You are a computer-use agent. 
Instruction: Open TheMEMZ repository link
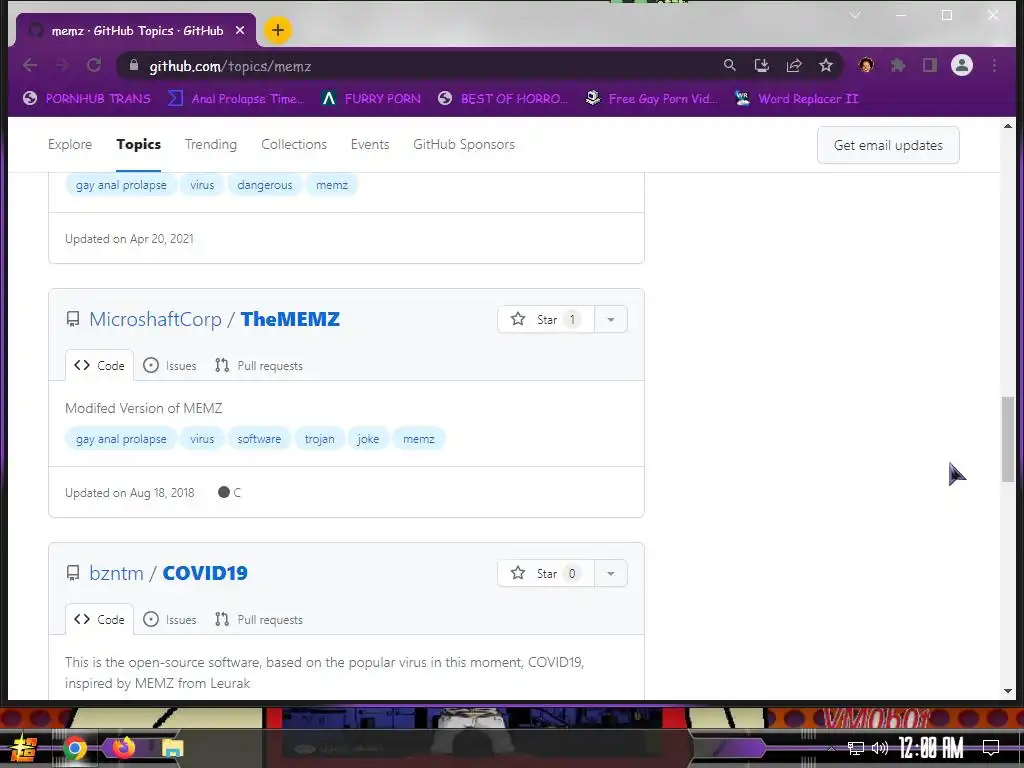(x=290, y=319)
